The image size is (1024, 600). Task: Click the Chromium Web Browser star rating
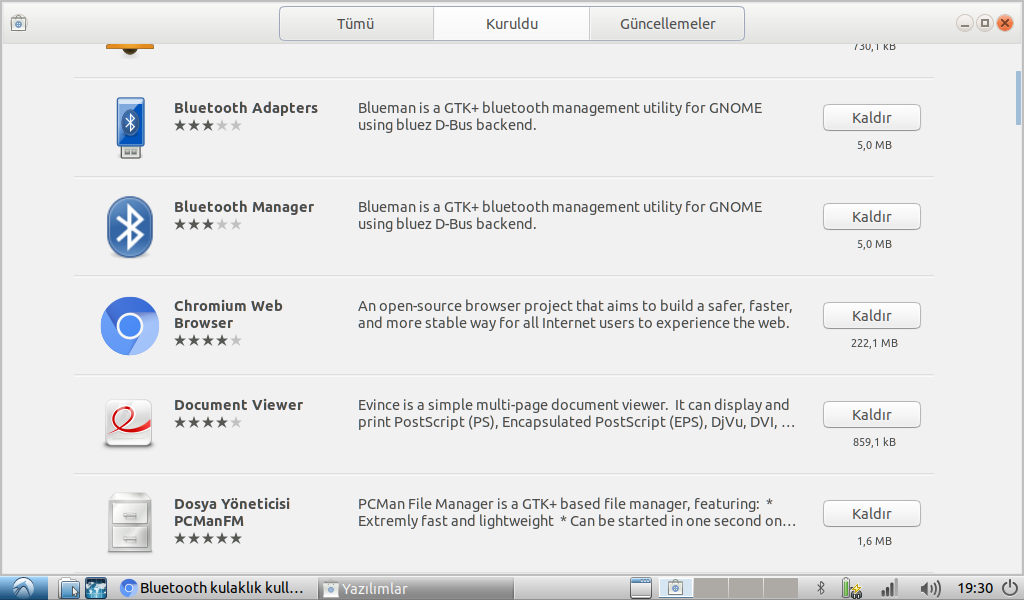pyautogui.click(x=208, y=340)
